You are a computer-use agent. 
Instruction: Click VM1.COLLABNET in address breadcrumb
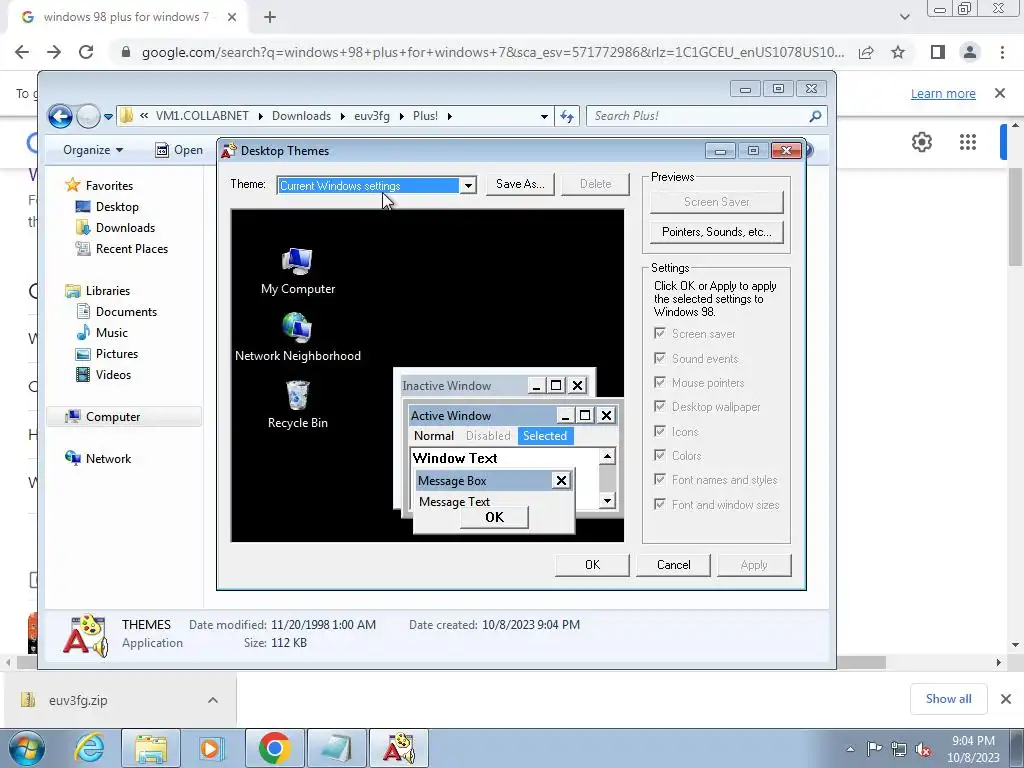(x=202, y=116)
